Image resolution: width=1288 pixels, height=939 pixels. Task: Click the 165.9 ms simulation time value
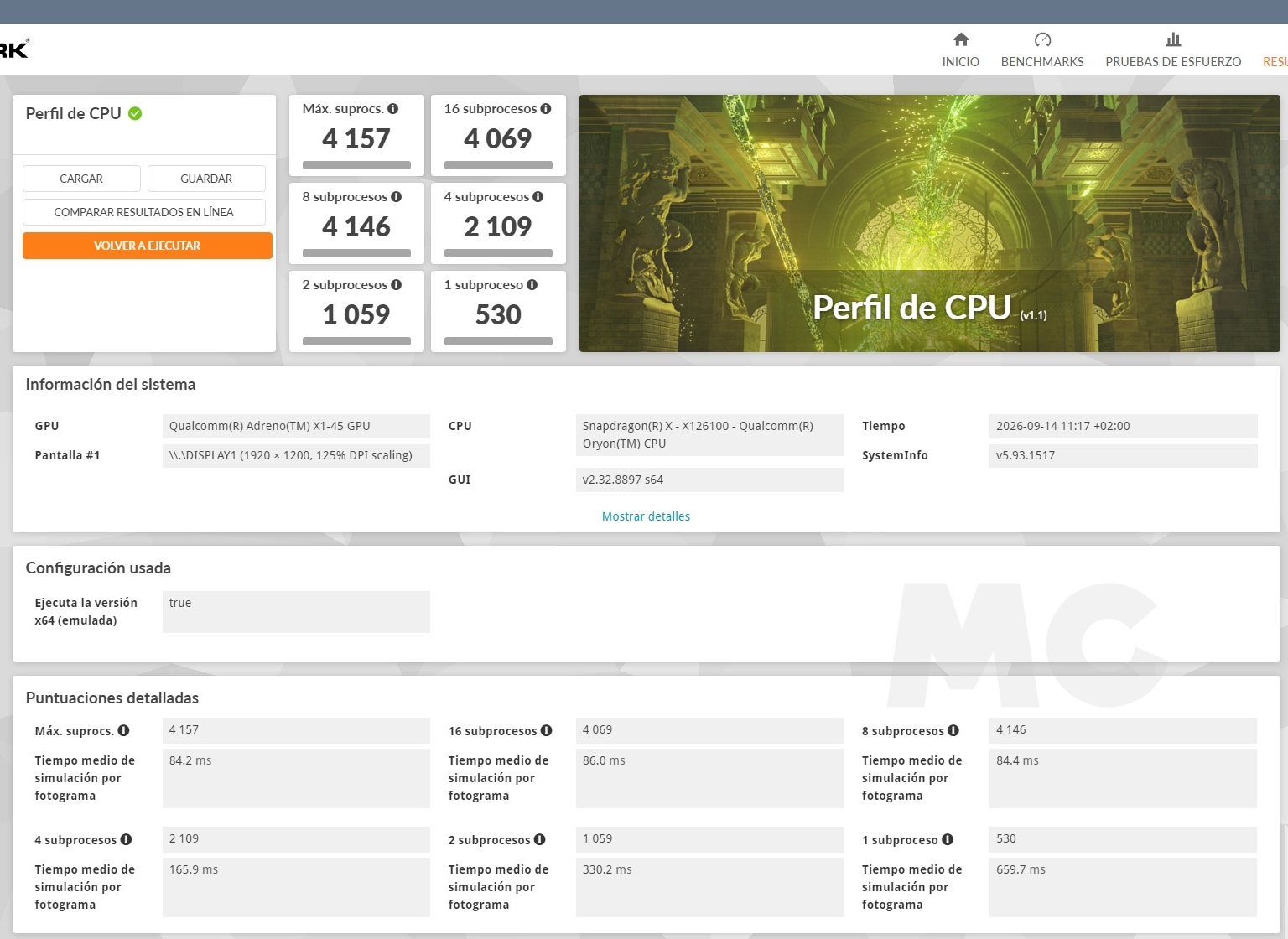click(x=296, y=887)
